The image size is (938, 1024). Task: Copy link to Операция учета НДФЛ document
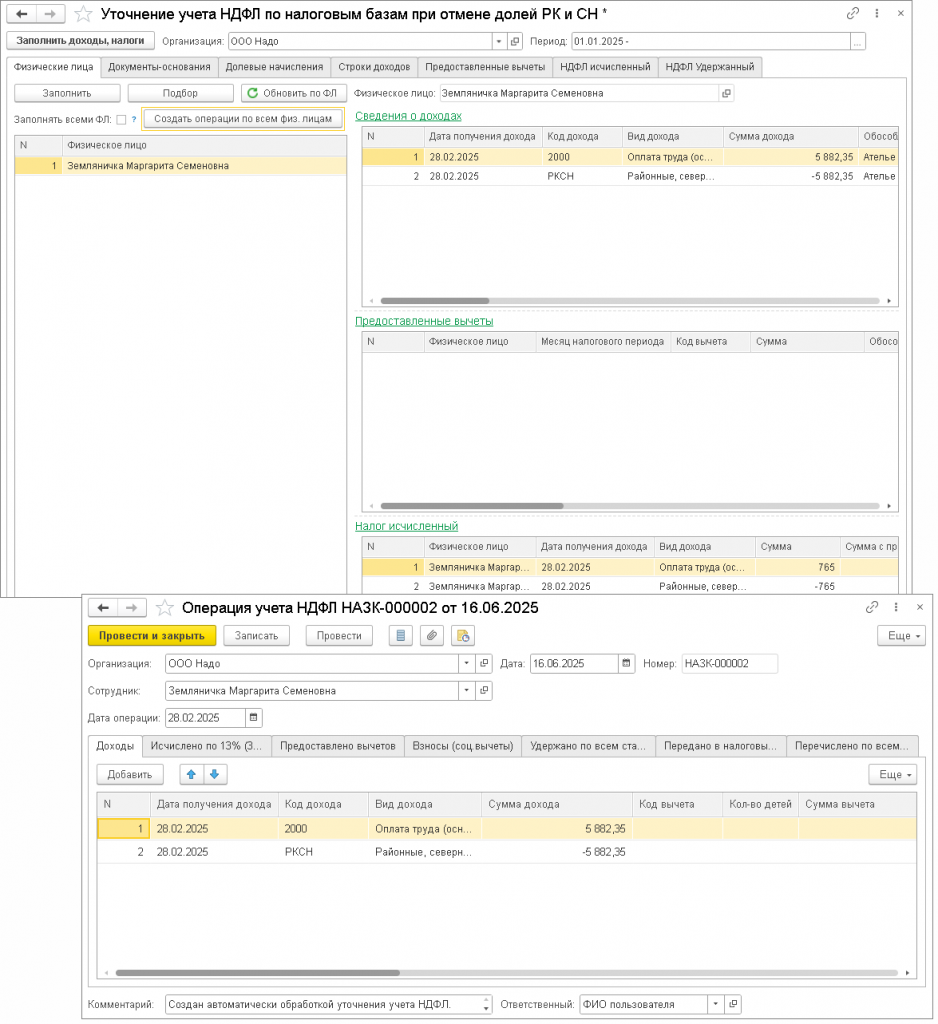871,607
